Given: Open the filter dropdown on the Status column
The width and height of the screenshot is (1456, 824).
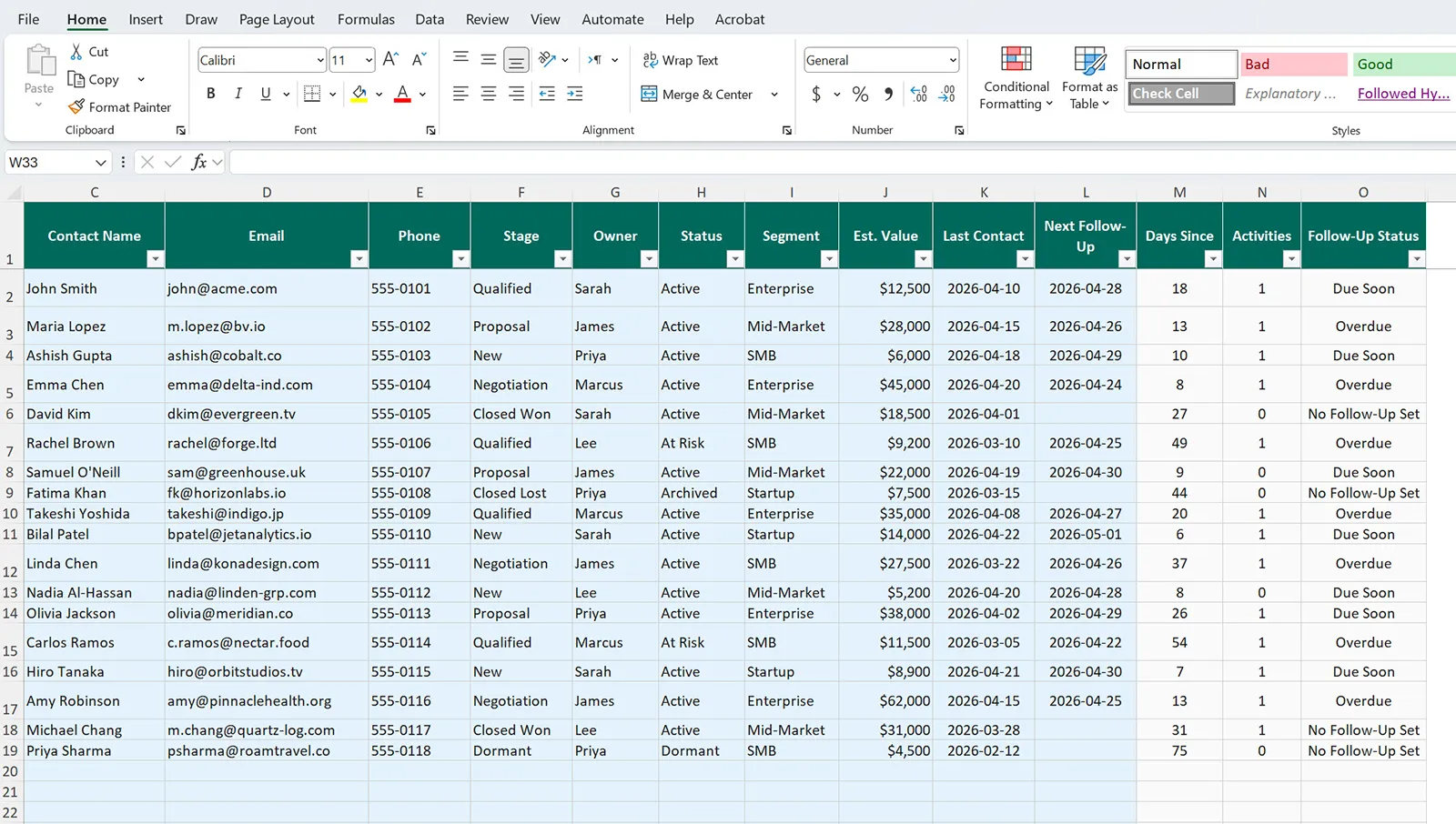Looking at the screenshot, I should [x=735, y=258].
